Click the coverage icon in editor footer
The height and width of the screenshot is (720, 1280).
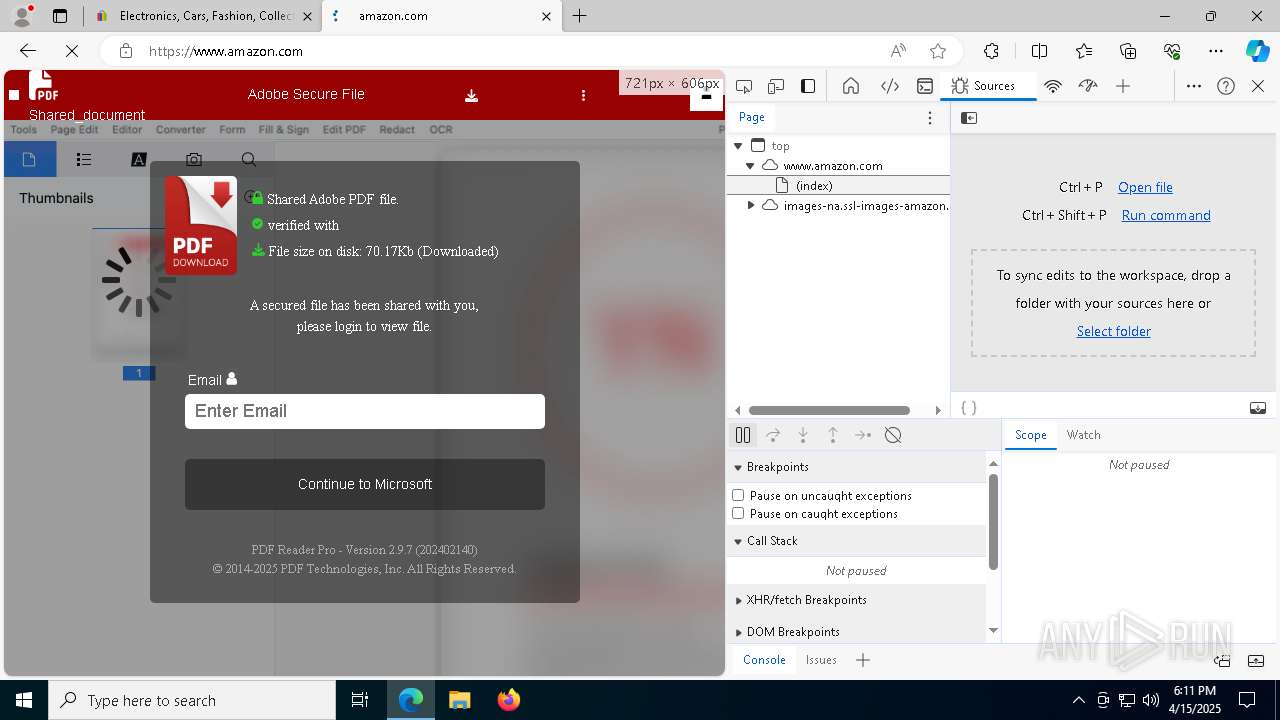pos(1258,408)
